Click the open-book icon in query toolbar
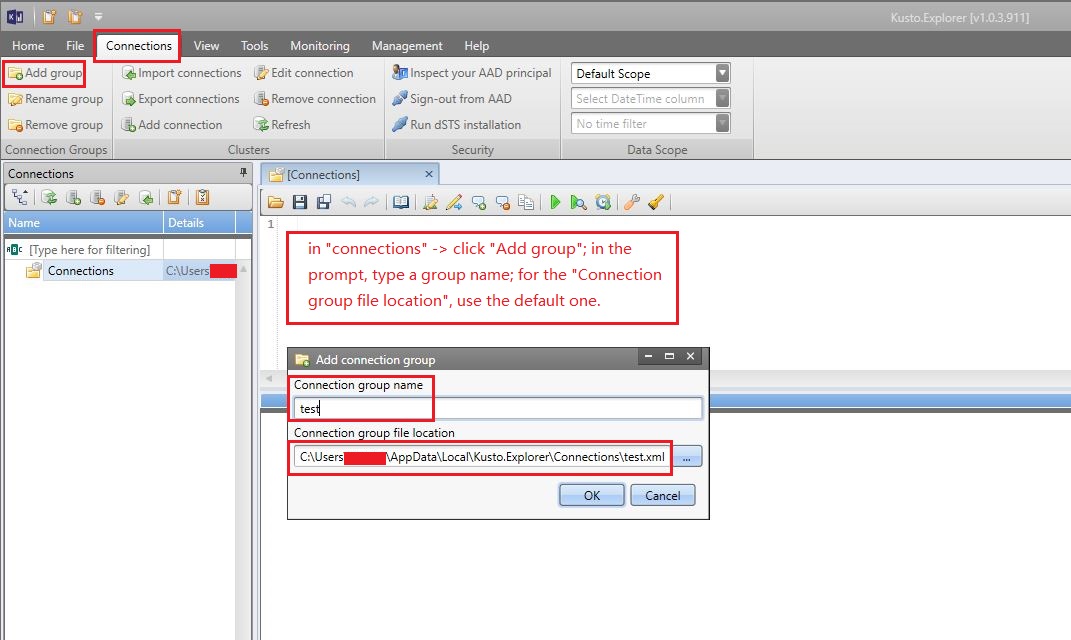Image resolution: width=1071 pixels, height=640 pixels. click(401, 202)
